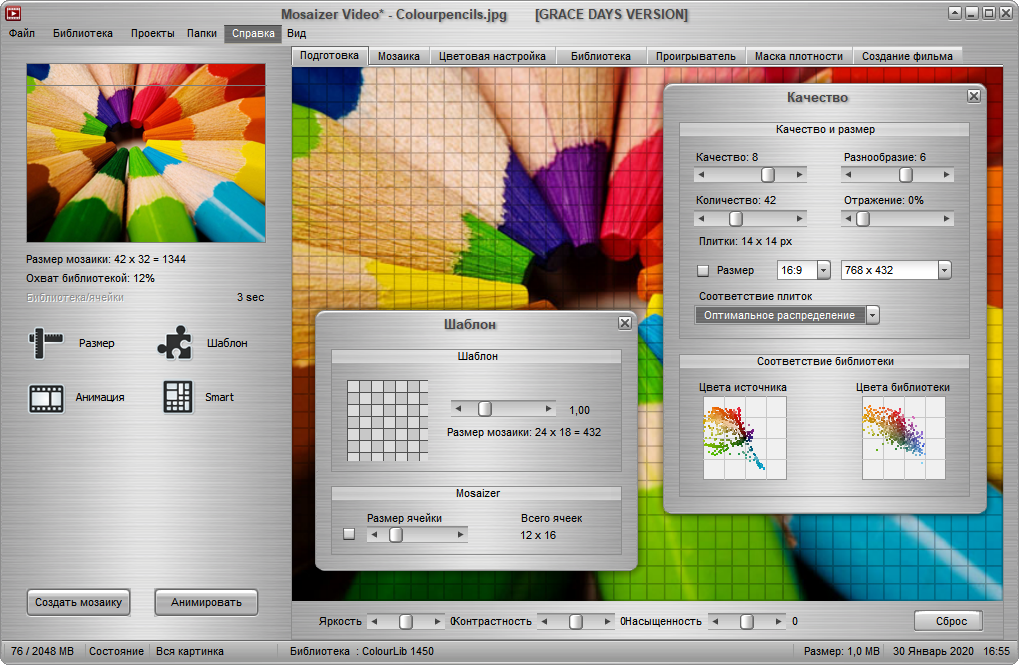Image resolution: width=1019 pixels, height=665 pixels.
Task: Switch to the Мозаика tab
Action: pyautogui.click(x=399, y=57)
